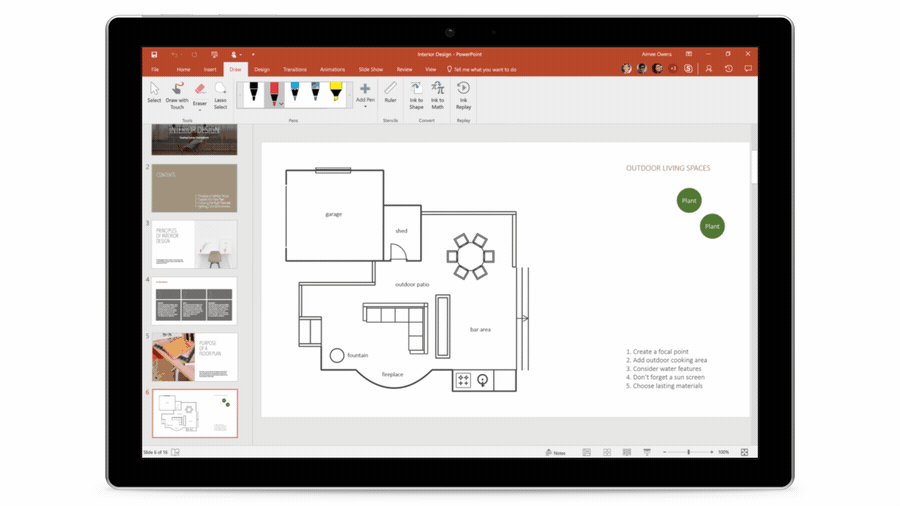Pick the galaxy-pattern pencil pen

click(315, 91)
